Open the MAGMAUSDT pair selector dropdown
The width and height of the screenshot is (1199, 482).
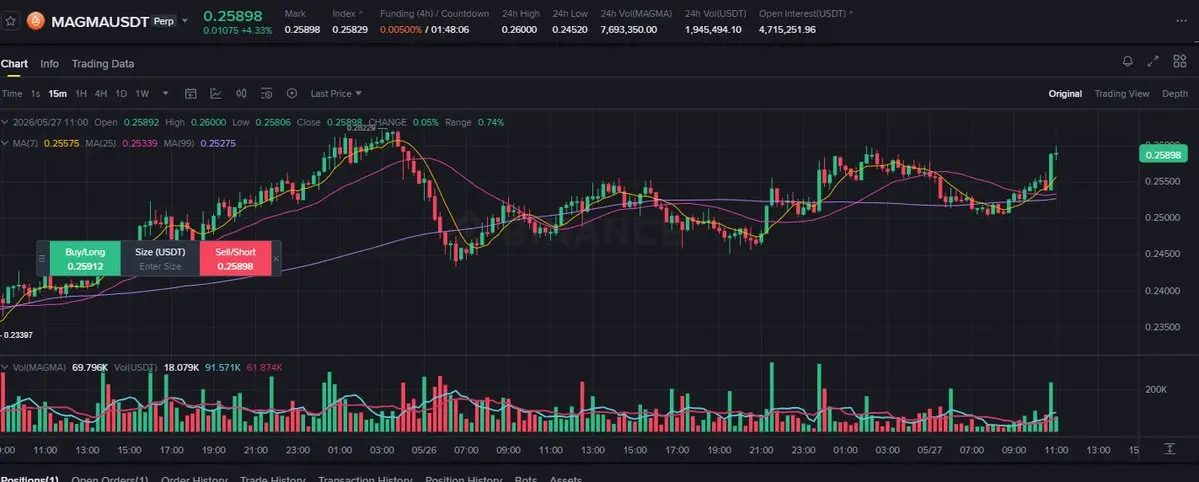coord(184,21)
